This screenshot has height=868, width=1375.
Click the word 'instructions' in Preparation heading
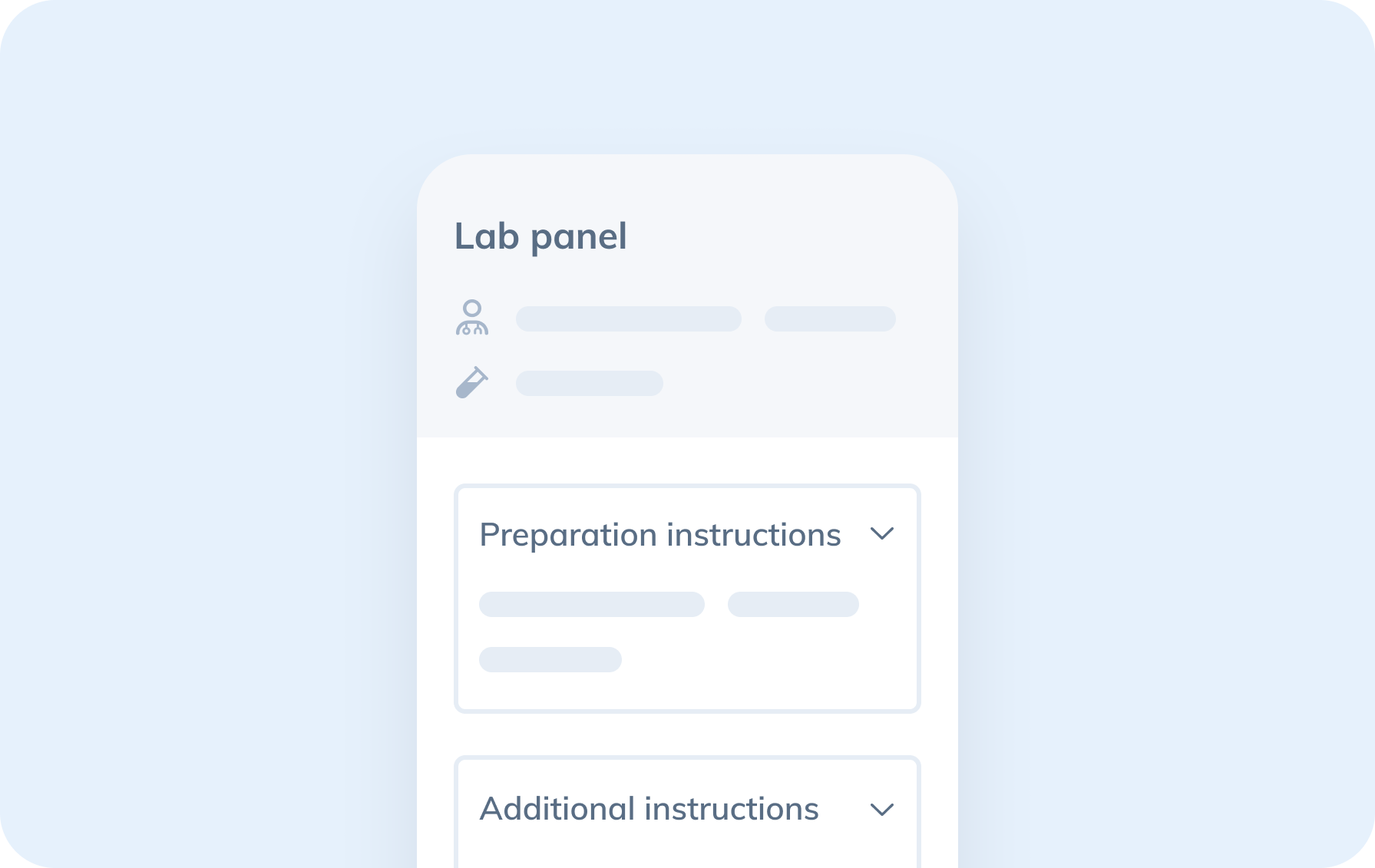click(754, 535)
